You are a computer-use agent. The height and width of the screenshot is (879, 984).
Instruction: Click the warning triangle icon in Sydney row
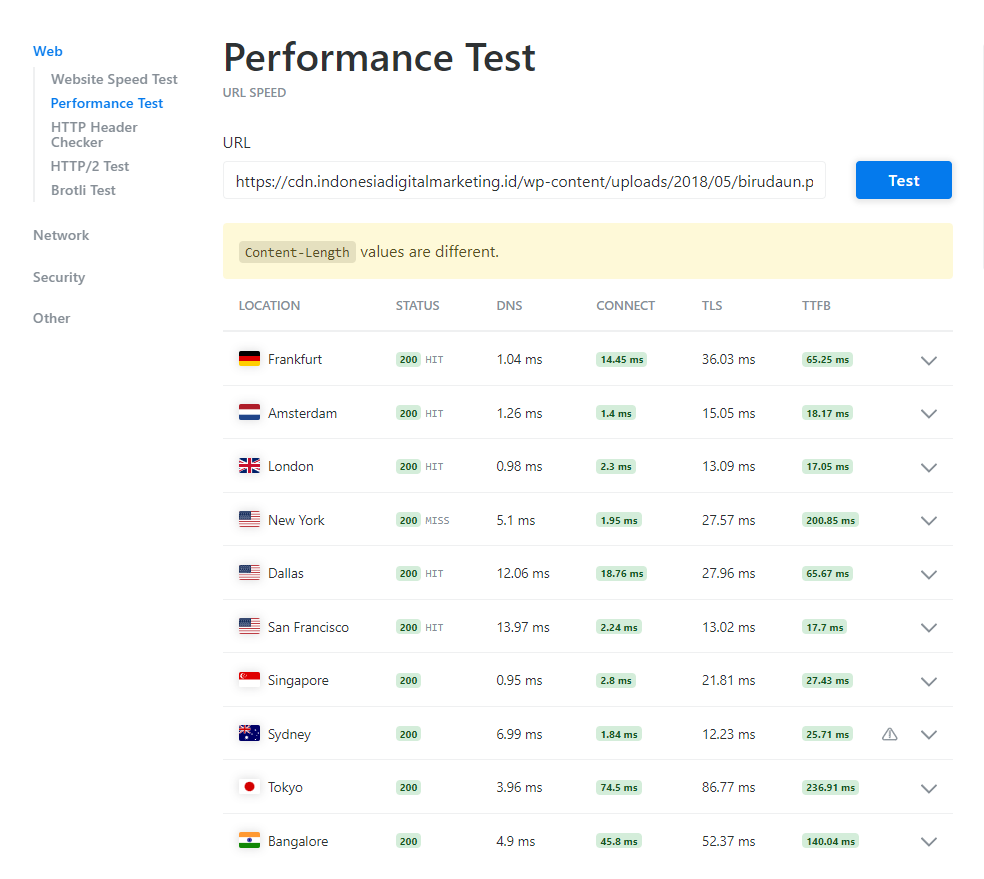(889, 734)
